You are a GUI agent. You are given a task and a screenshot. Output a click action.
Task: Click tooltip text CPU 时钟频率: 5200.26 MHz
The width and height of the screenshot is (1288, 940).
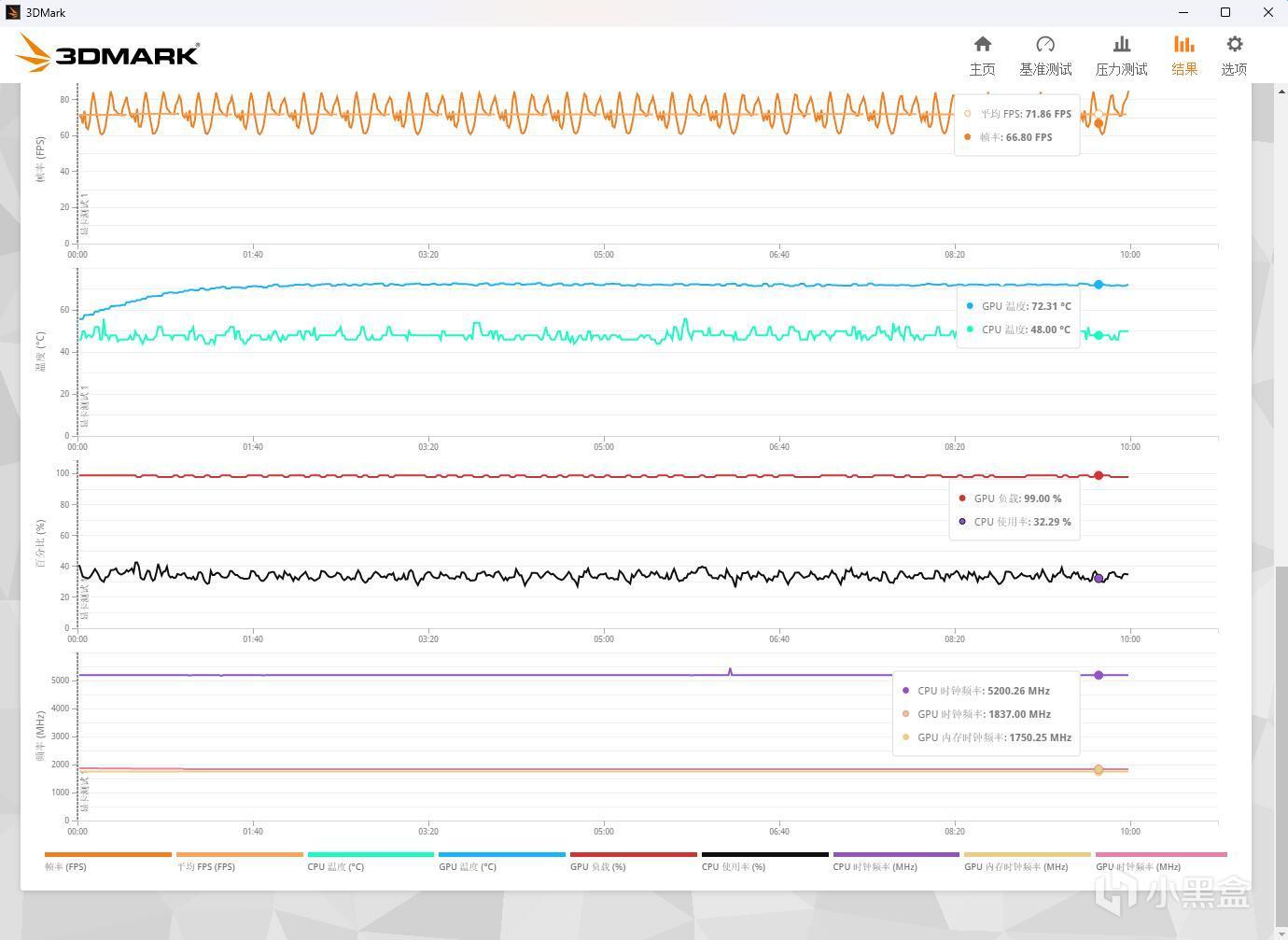(x=984, y=691)
